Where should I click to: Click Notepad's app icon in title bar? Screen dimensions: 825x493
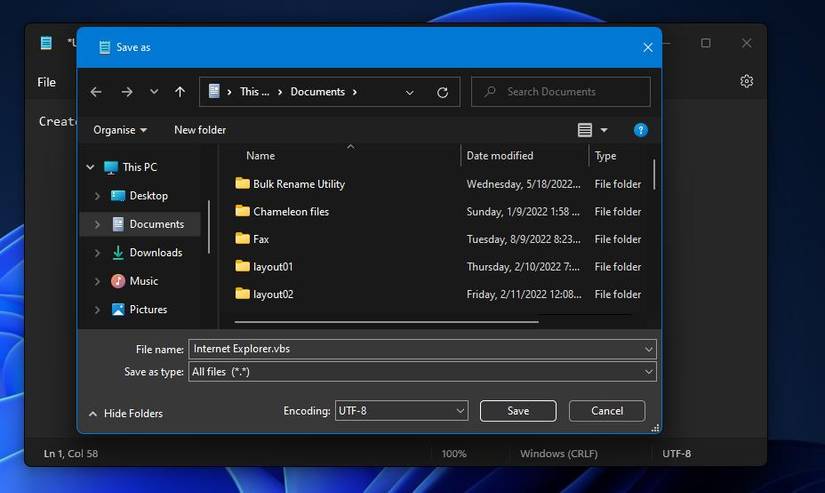(46, 43)
